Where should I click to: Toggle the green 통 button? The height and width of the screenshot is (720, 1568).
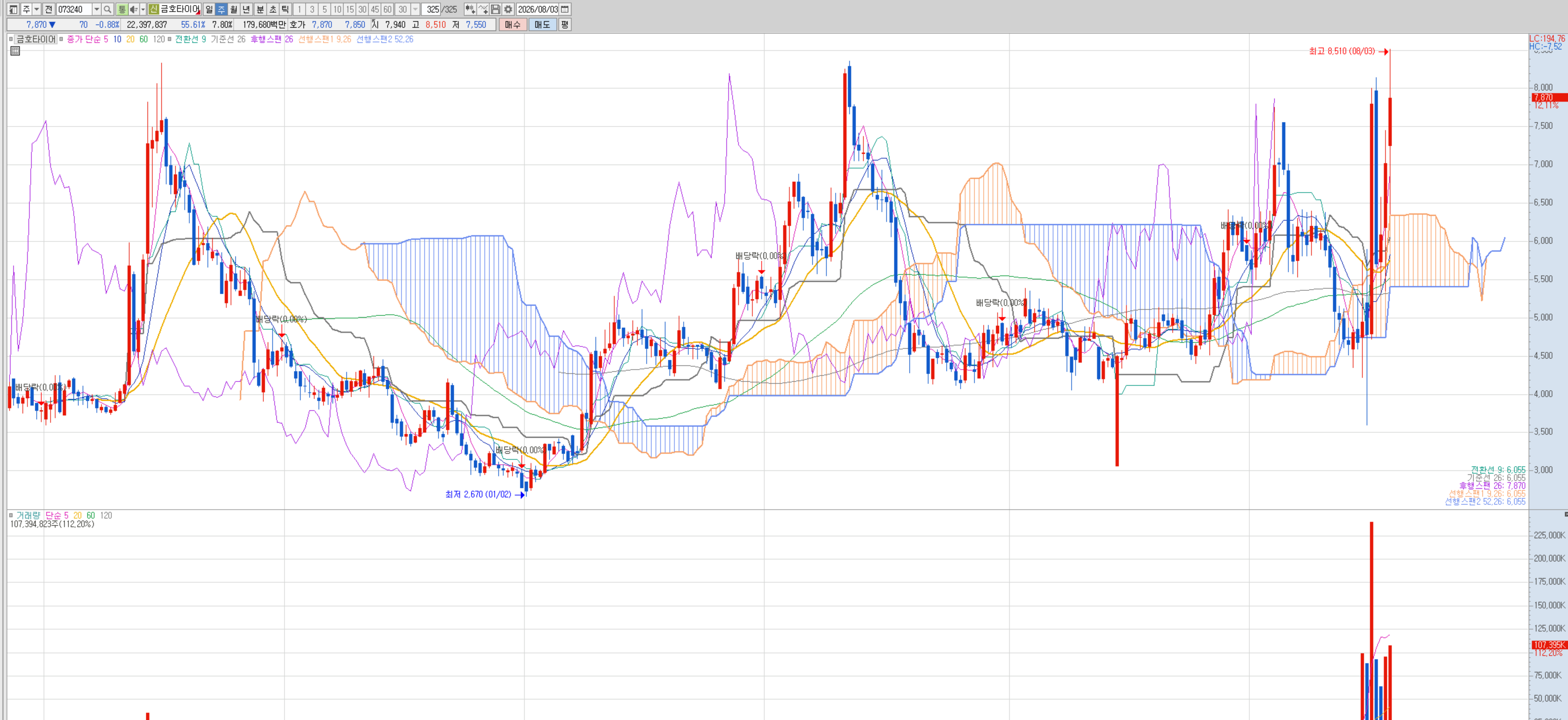[x=122, y=9]
